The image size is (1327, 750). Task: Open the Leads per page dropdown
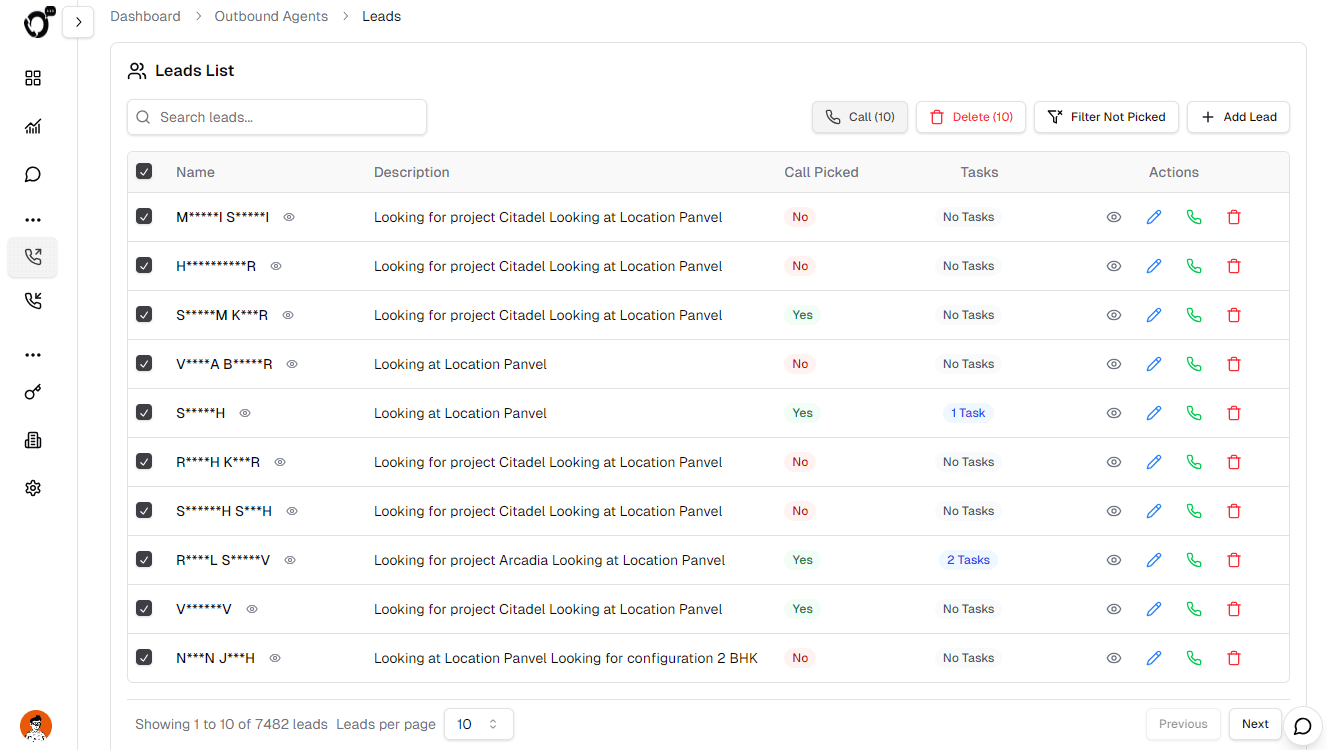tap(478, 723)
